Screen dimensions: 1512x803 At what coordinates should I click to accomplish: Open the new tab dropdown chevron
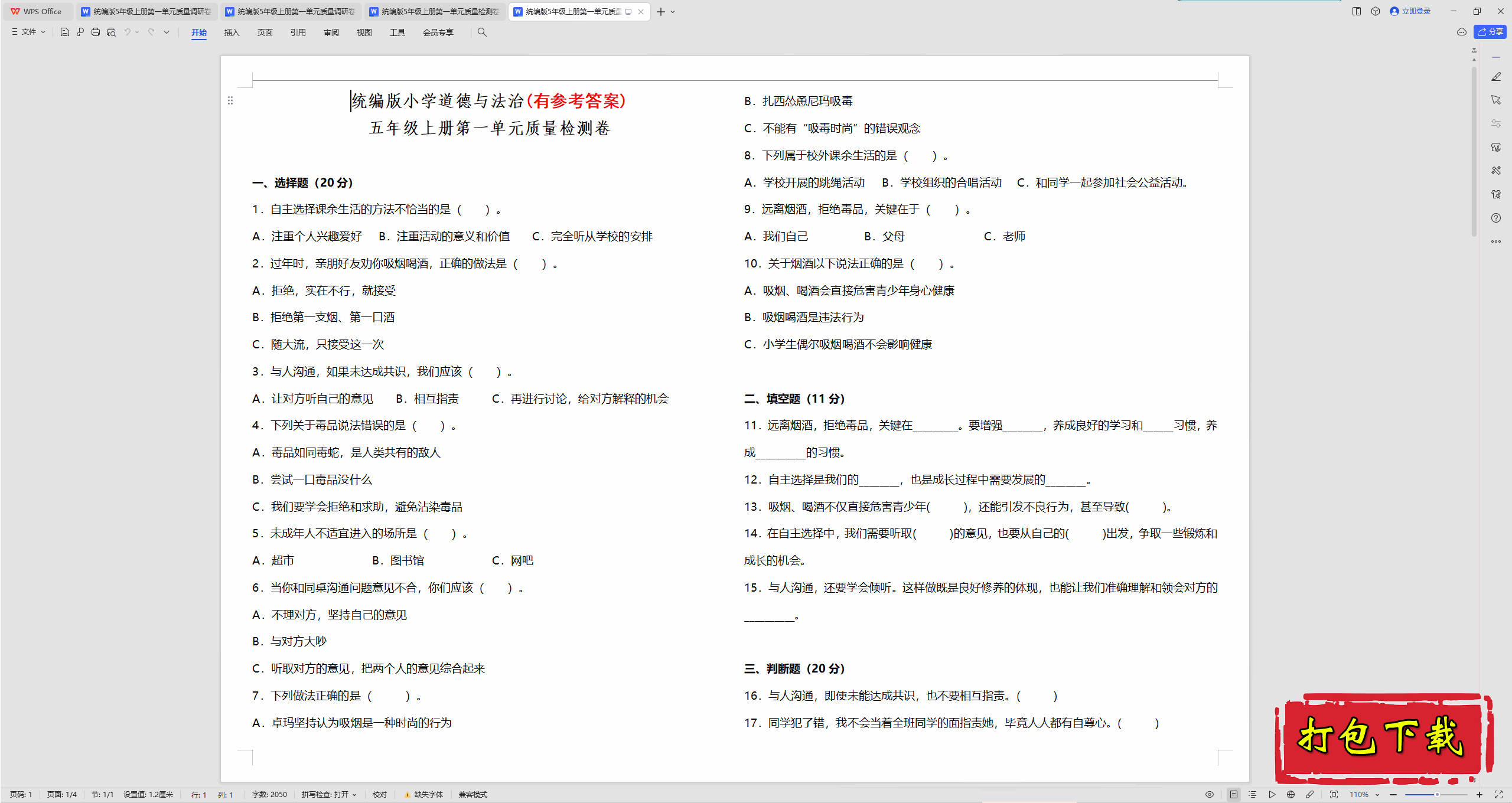[x=673, y=12]
